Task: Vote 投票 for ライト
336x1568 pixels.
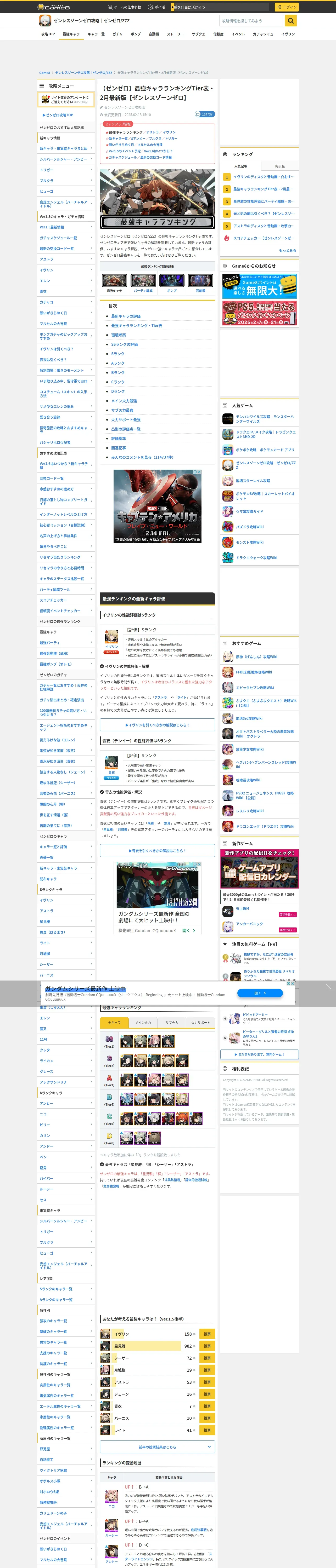Action: tap(207, 1430)
